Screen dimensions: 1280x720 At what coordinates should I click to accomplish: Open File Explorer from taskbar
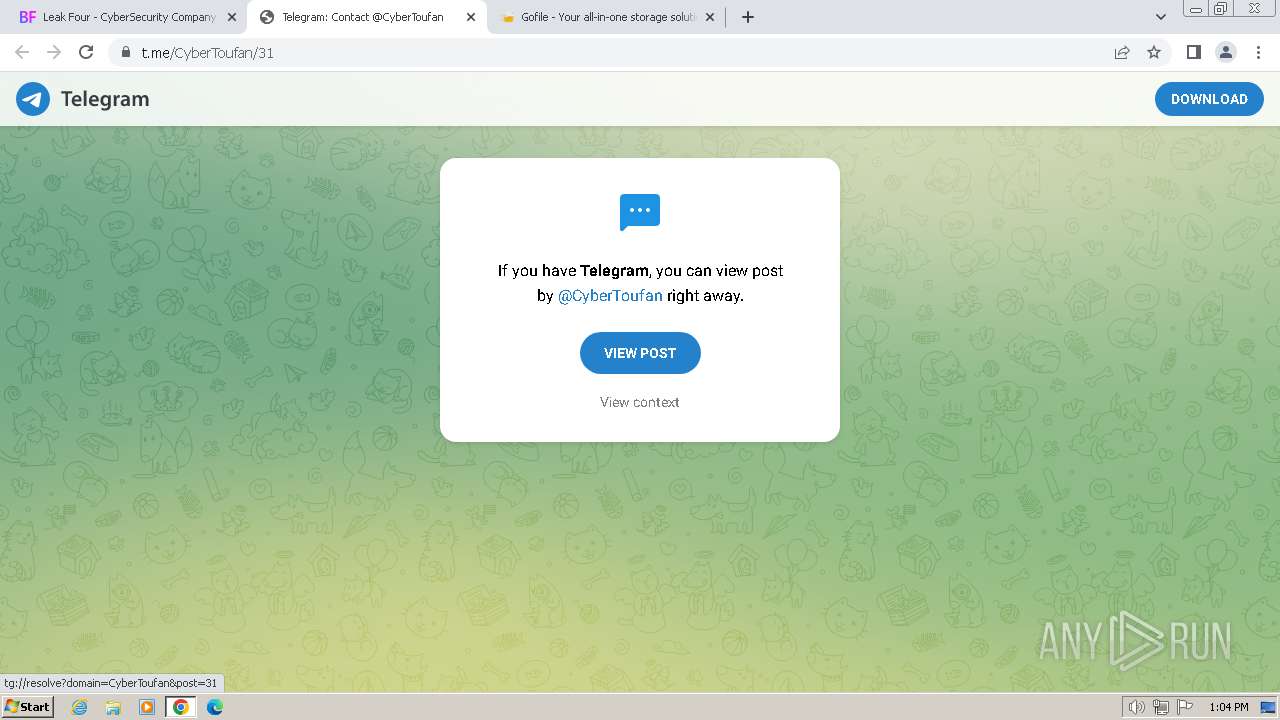[x=113, y=707]
